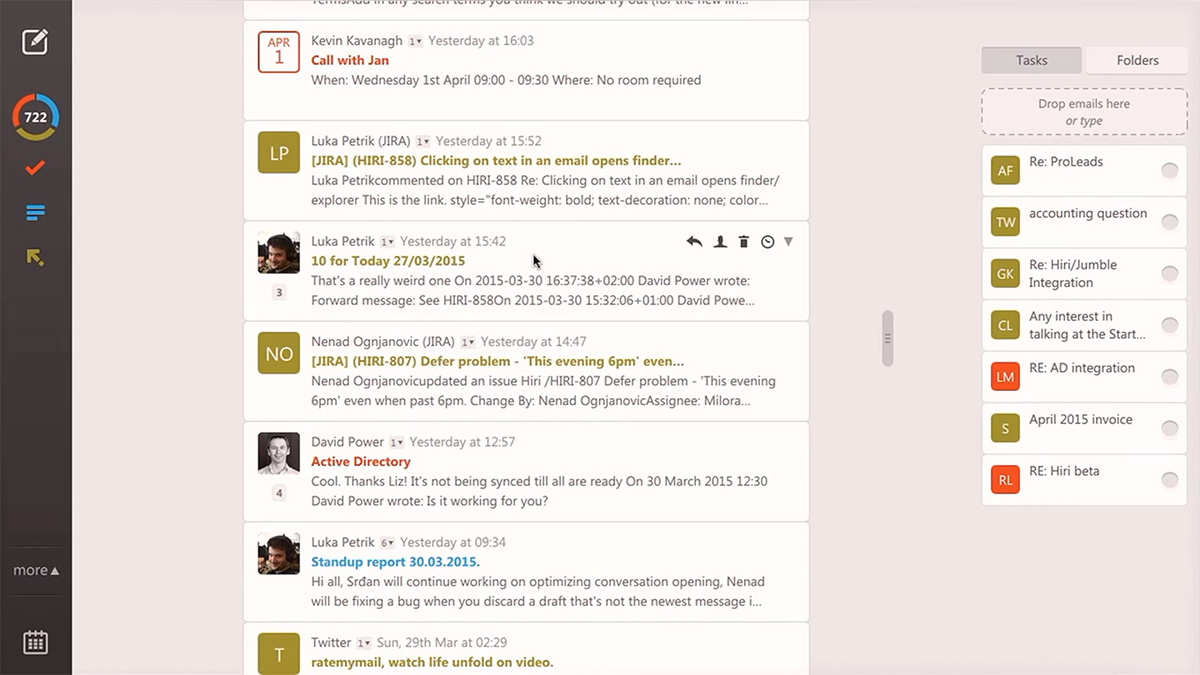Open the 722 unread counter dial

pyautogui.click(x=35, y=117)
